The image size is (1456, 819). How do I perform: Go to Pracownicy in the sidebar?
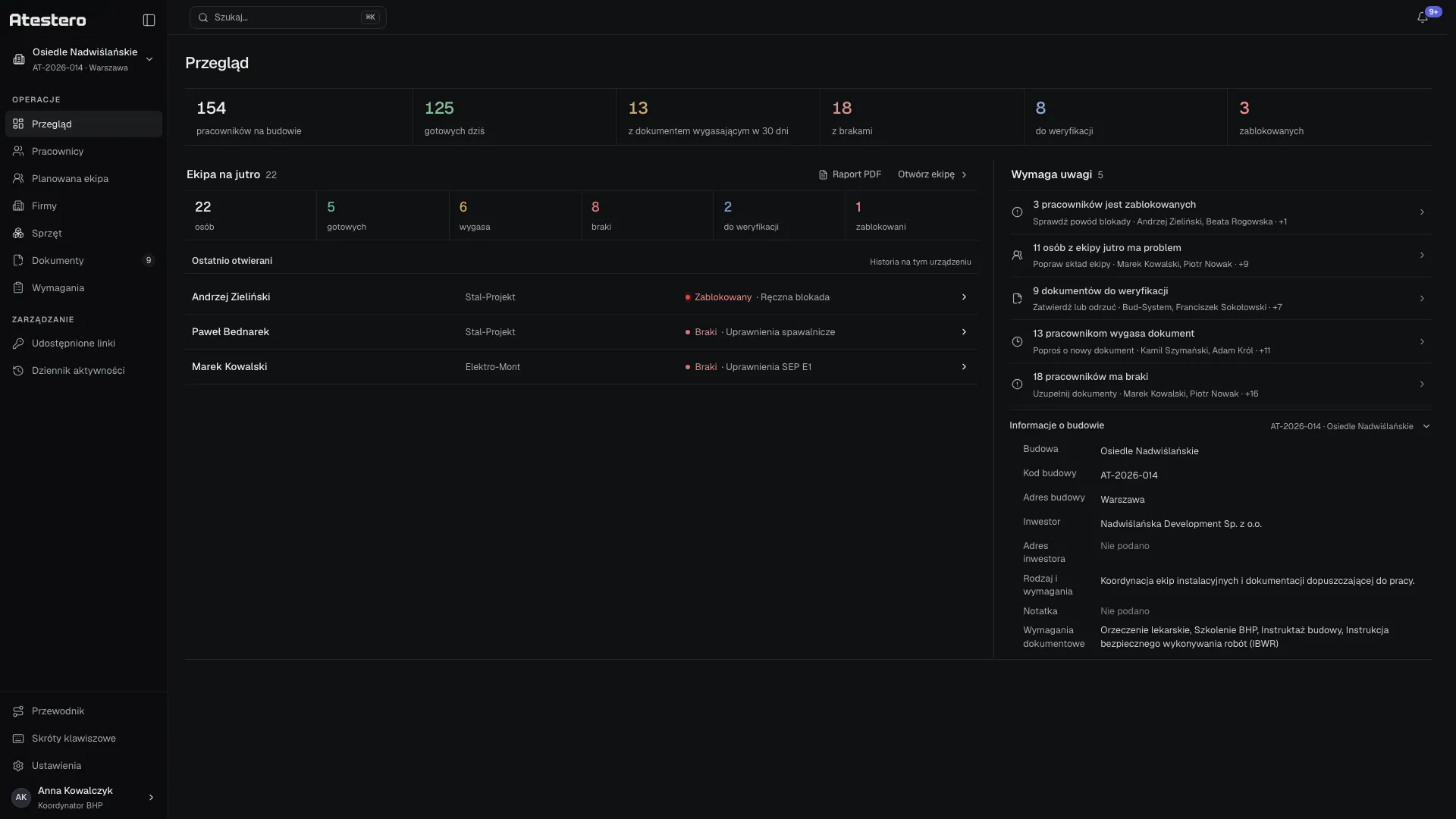pos(83,151)
